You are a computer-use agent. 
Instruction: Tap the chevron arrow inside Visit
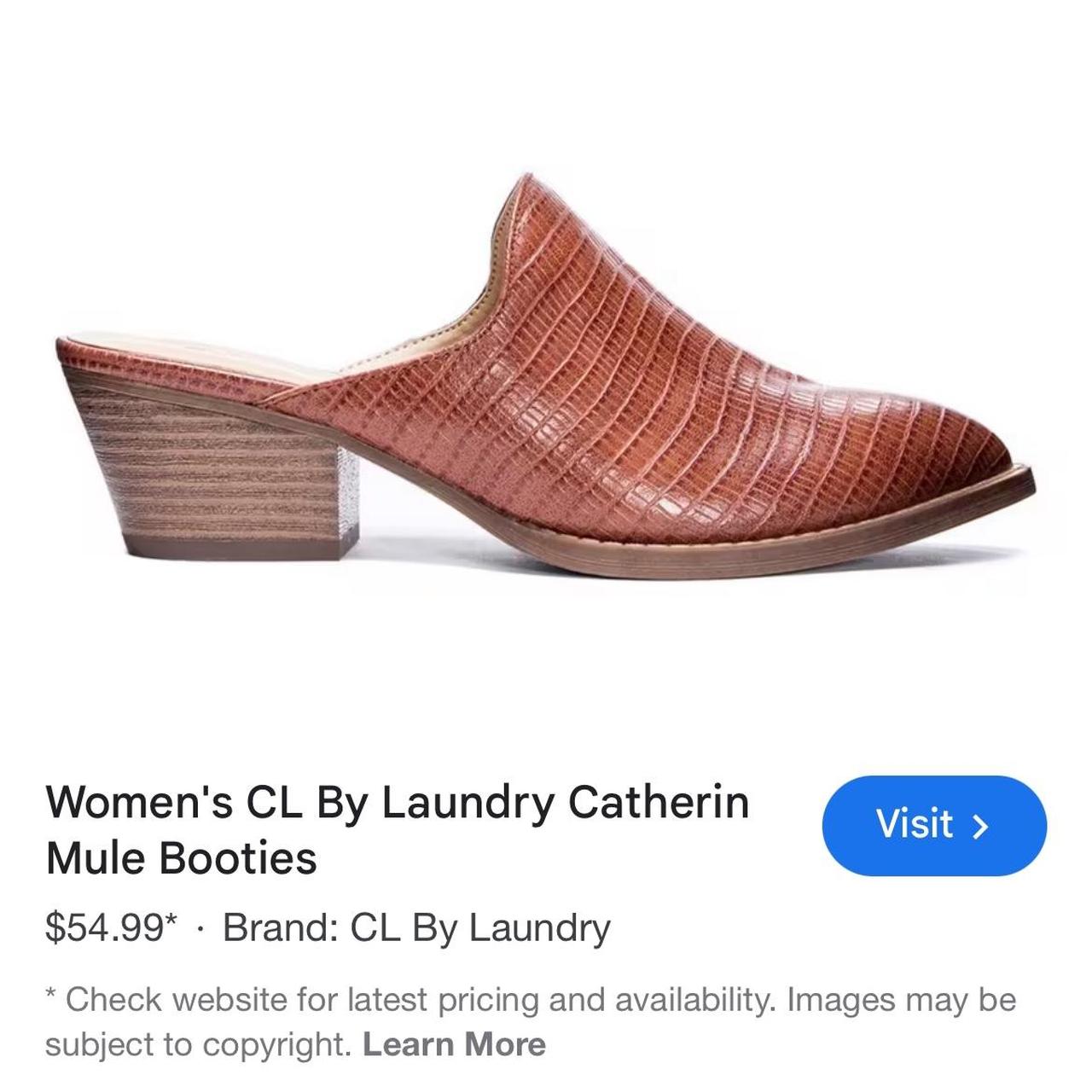point(981,826)
